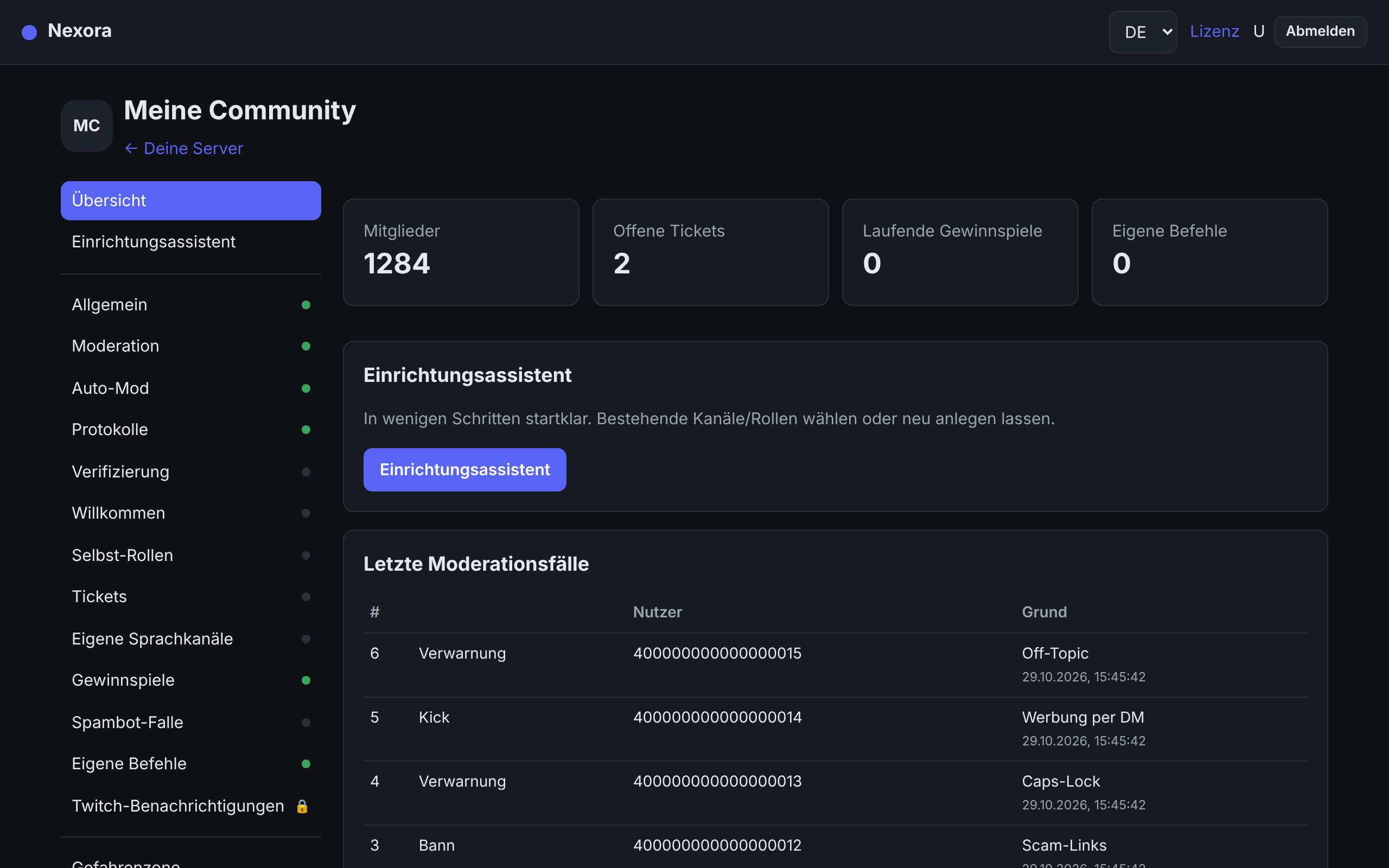Click user ID 400000000000000015
The height and width of the screenshot is (868, 1389).
click(717, 653)
